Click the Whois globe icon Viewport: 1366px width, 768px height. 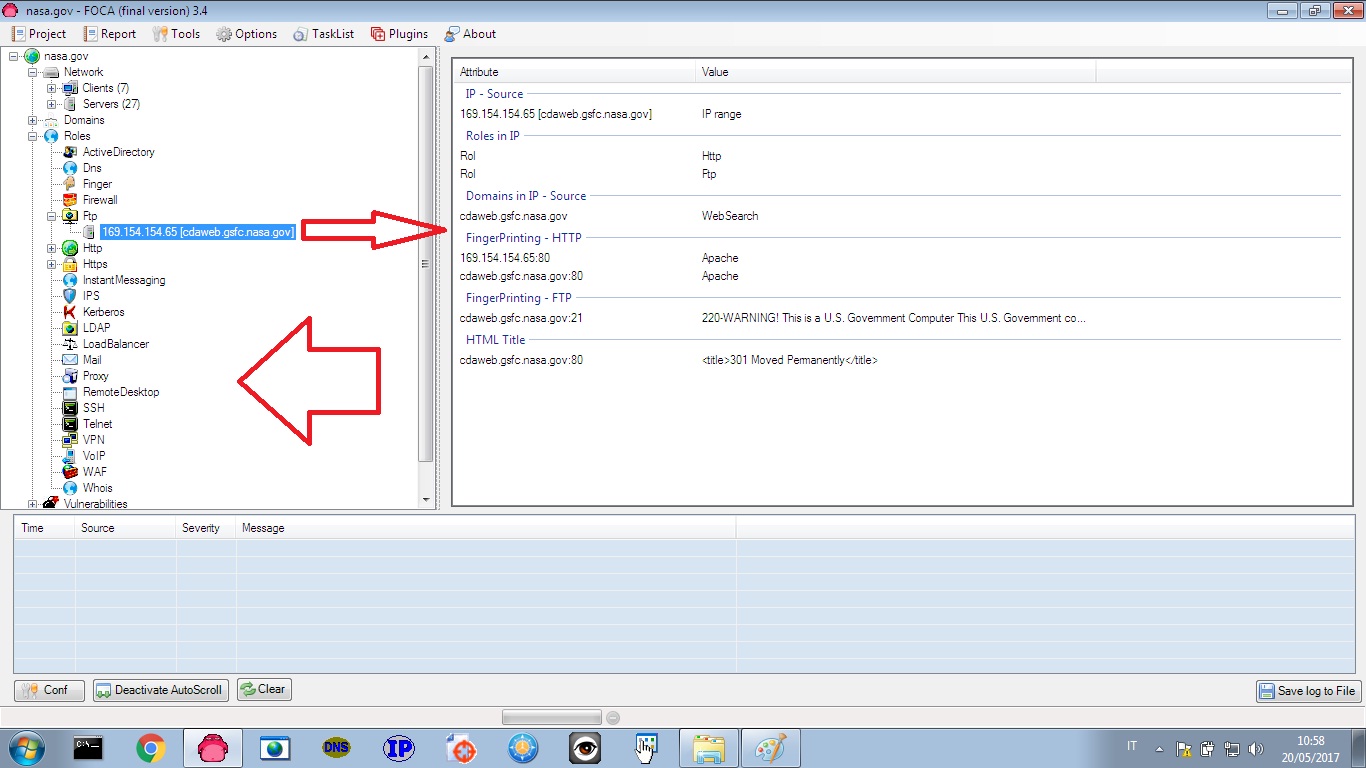point(70,488)
